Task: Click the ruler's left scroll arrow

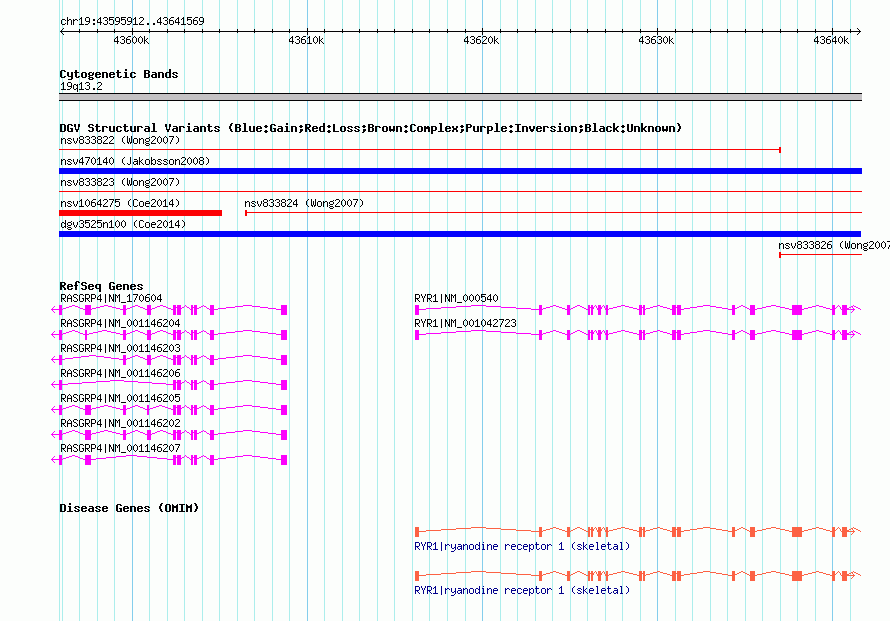Action: coord(62,31)
